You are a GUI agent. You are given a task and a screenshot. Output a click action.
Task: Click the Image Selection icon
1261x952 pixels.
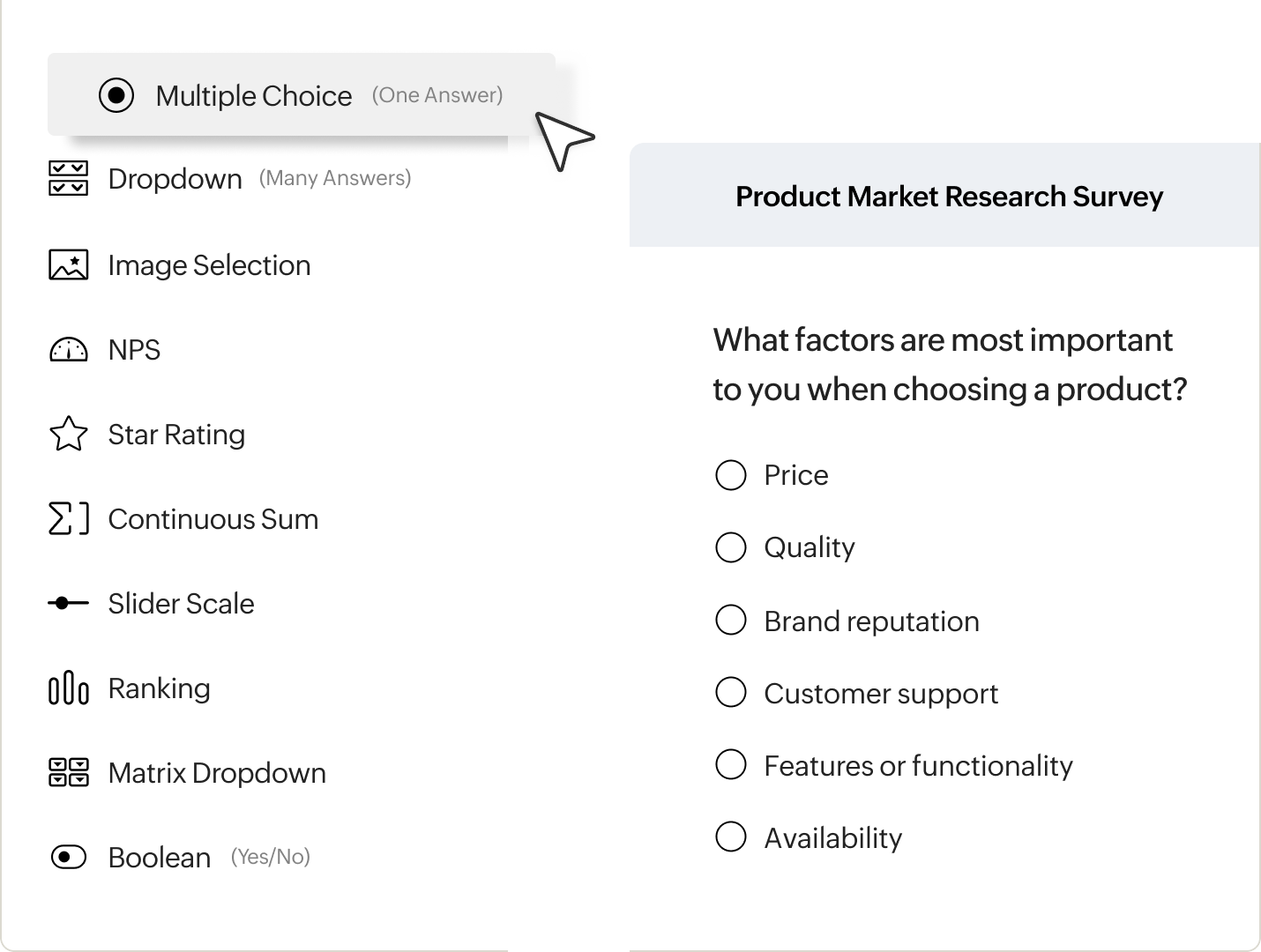[x=68, y=264]
